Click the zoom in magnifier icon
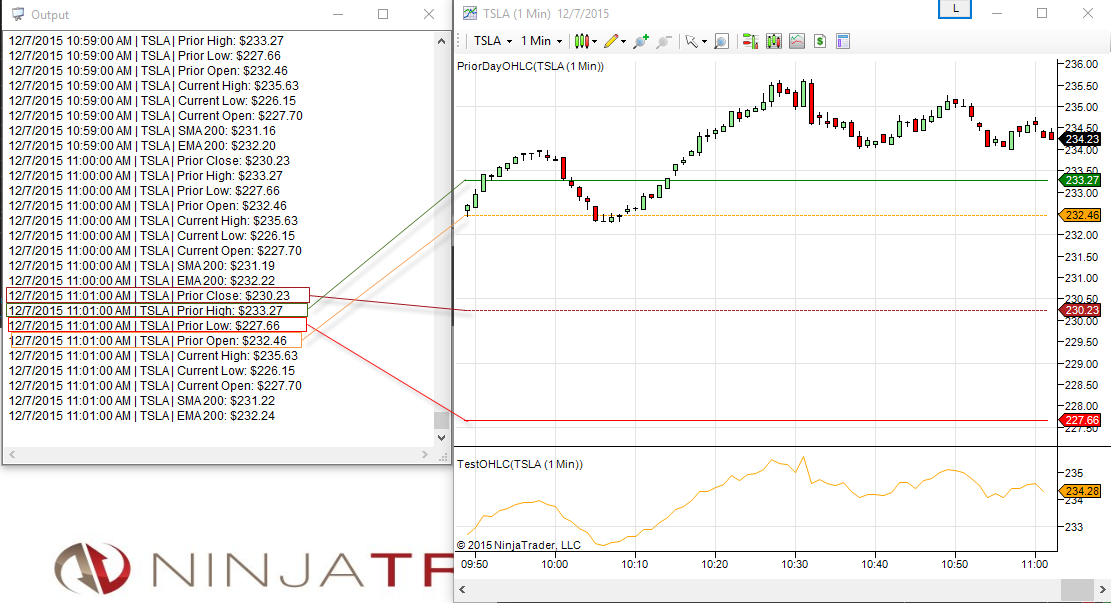The width and height of the screenshot is (1111, 603). pyautogui.click(x=641, y=41)
